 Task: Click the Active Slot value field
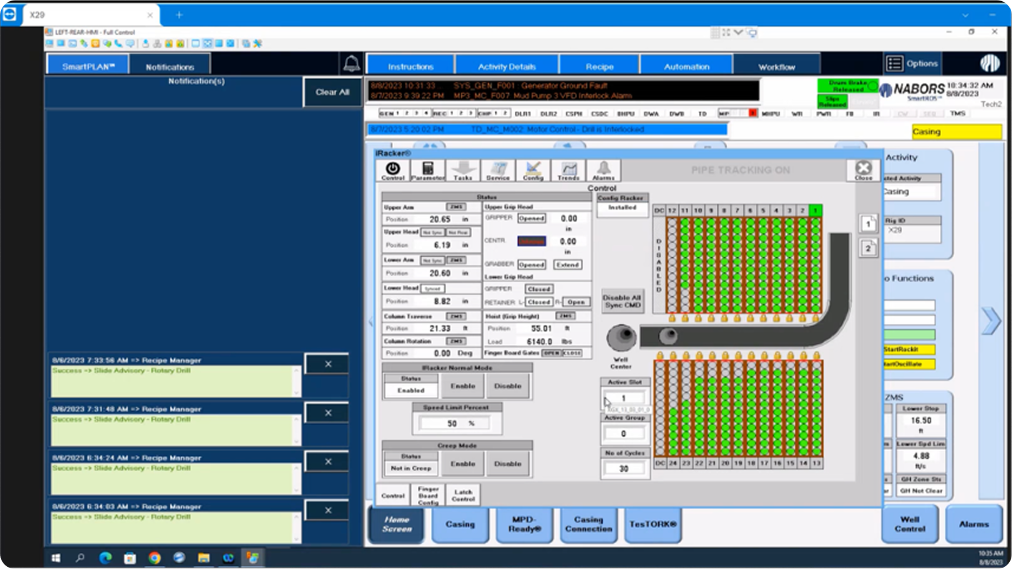click(623, 398)
